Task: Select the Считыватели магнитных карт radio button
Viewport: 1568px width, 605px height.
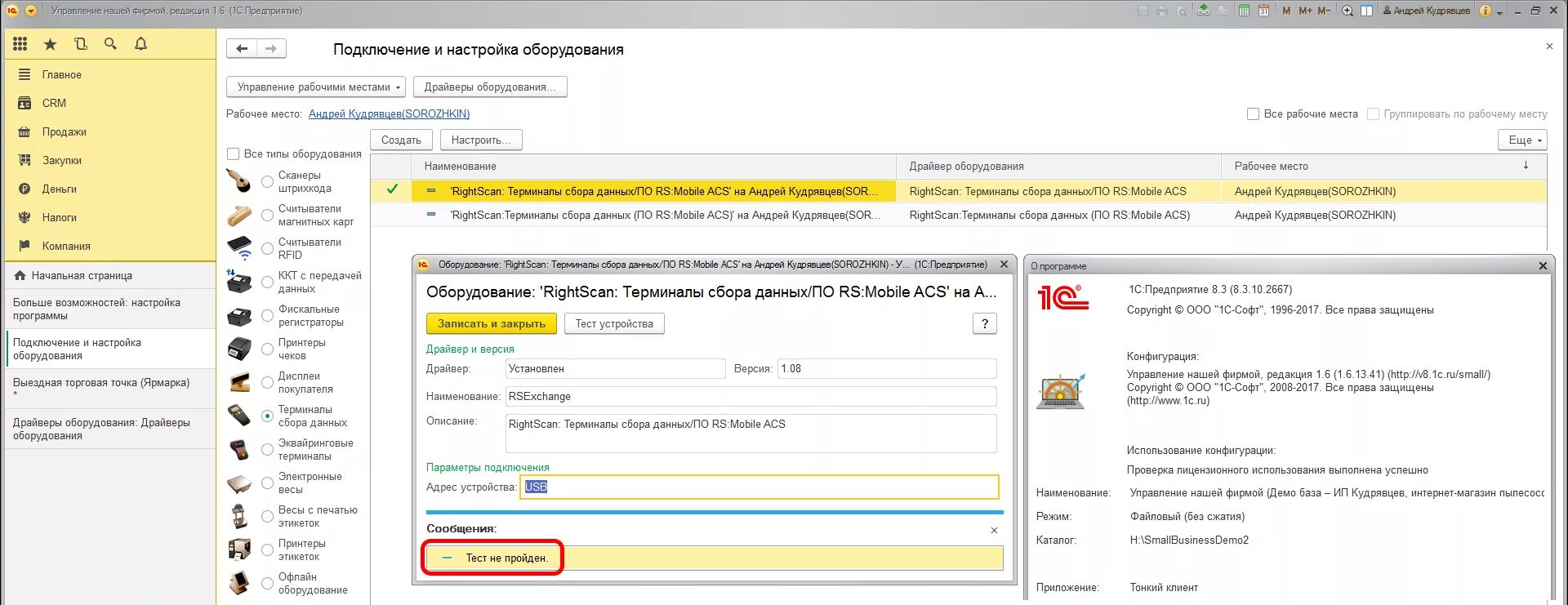Action: [267, 216]
